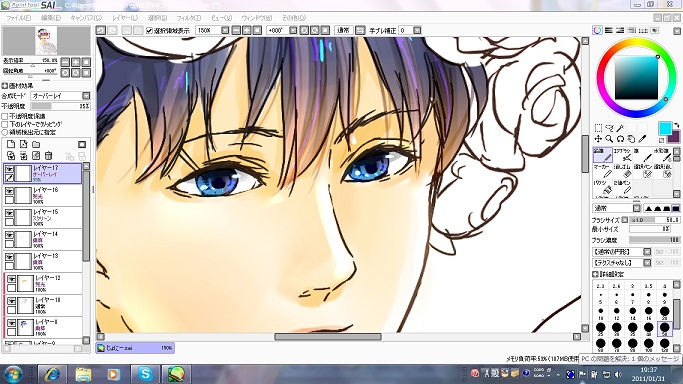Select the rectangular selection tool

point(598,128)
